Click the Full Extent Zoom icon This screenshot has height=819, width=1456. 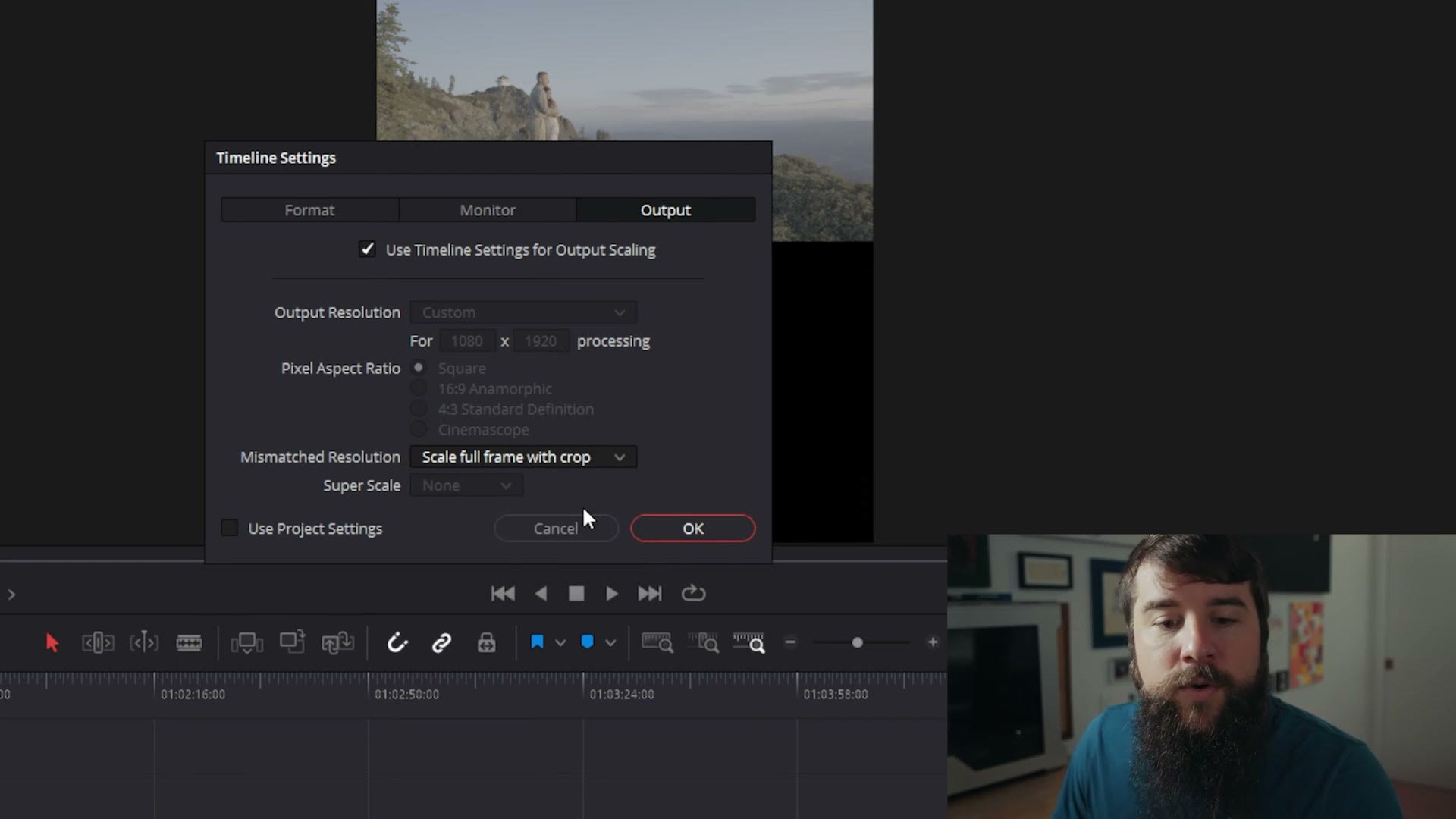click(657, 643)
